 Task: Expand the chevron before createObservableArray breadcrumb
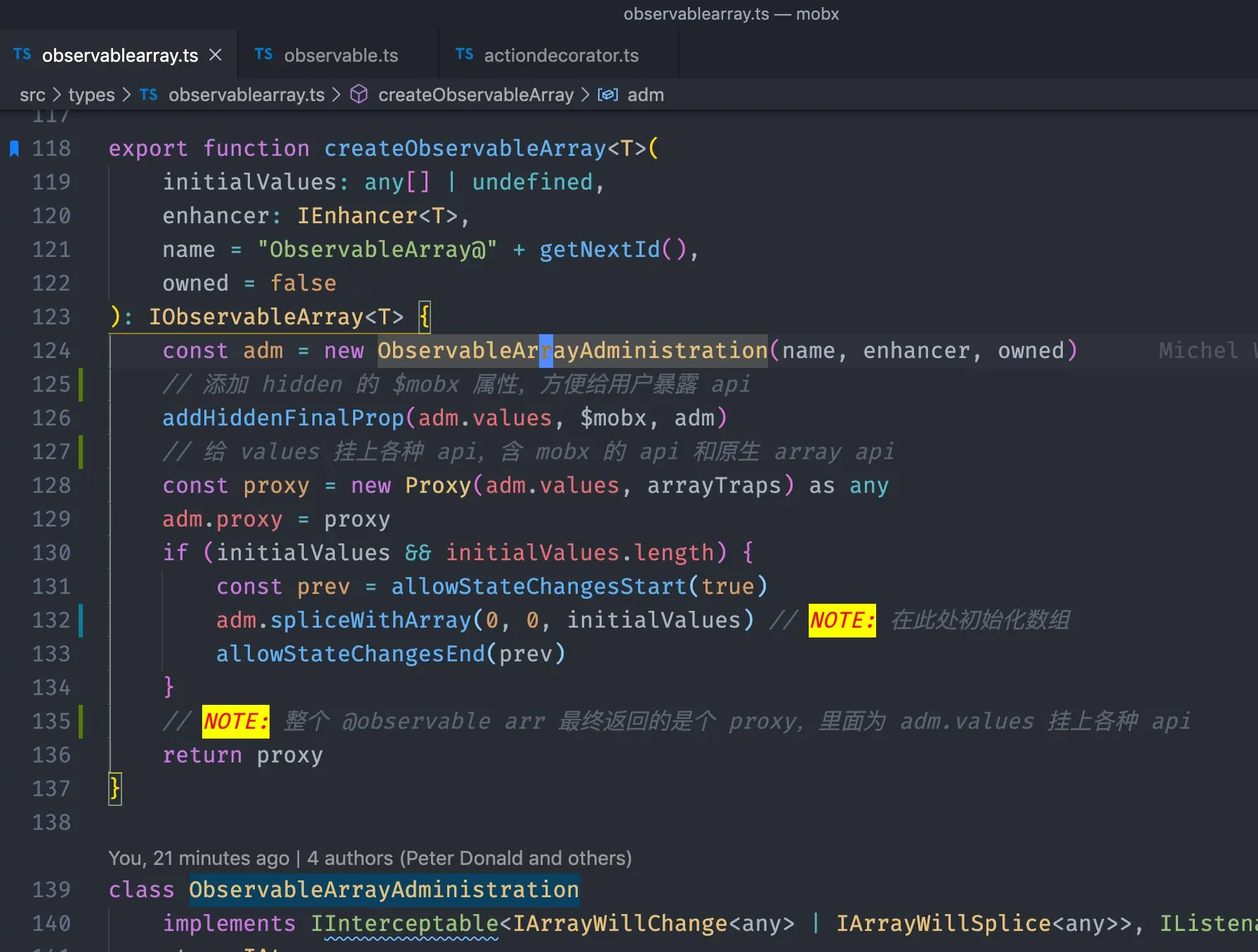pos(336,94)
